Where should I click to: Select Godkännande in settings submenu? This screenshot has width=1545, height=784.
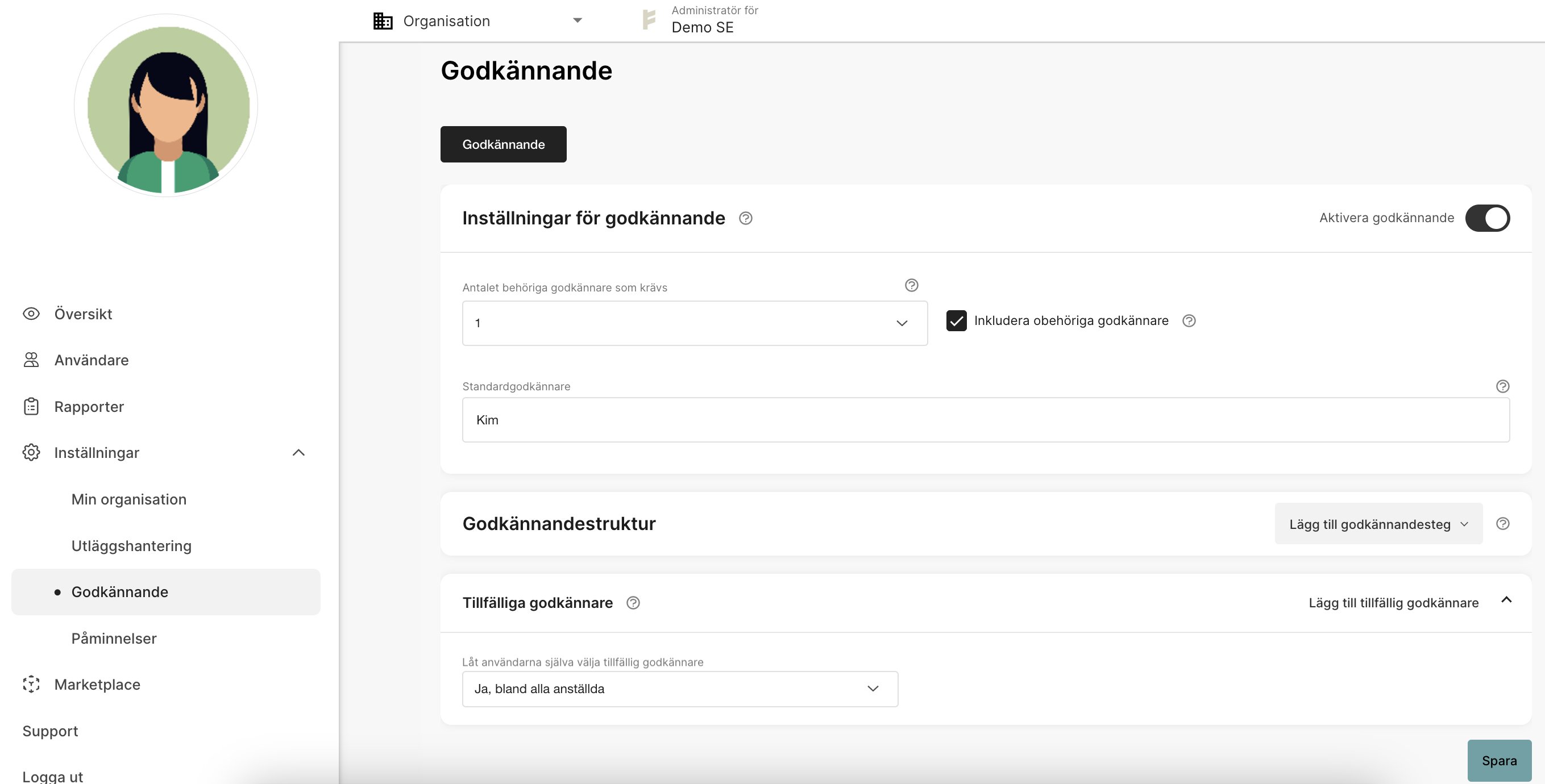(166, 591)
